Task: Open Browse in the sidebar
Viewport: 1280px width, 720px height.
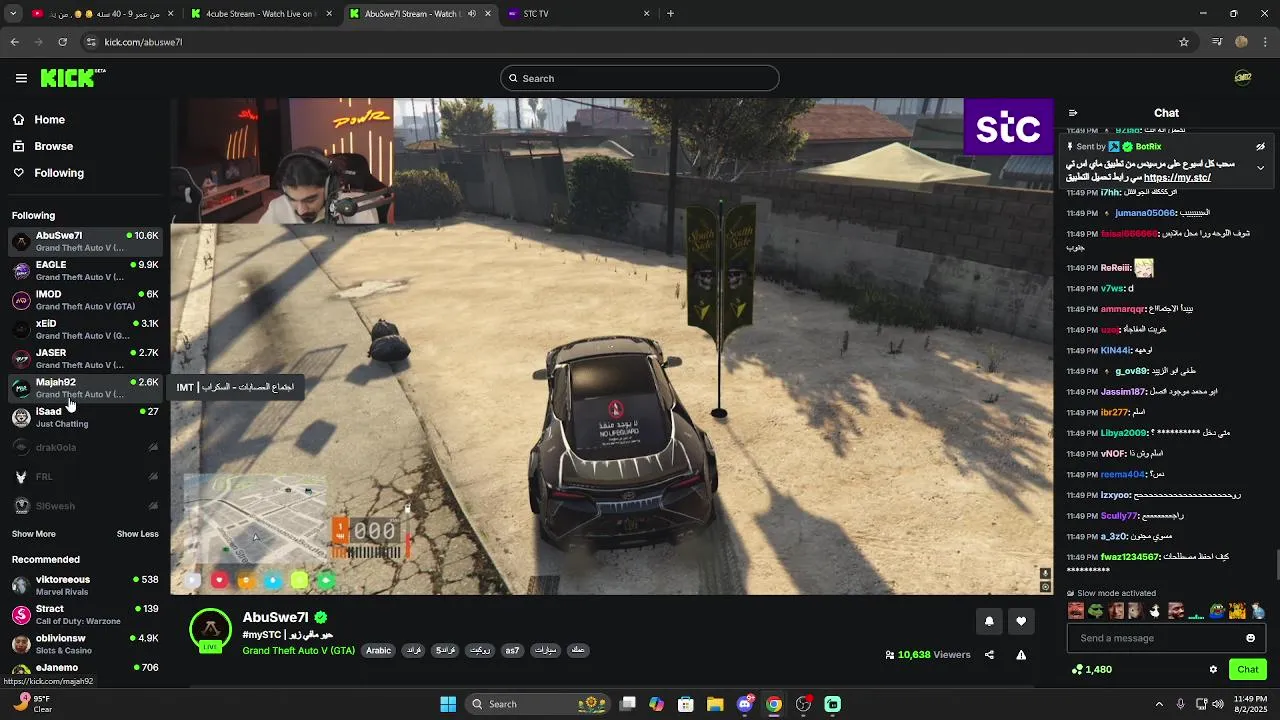Action: click(x=43, y=146)
